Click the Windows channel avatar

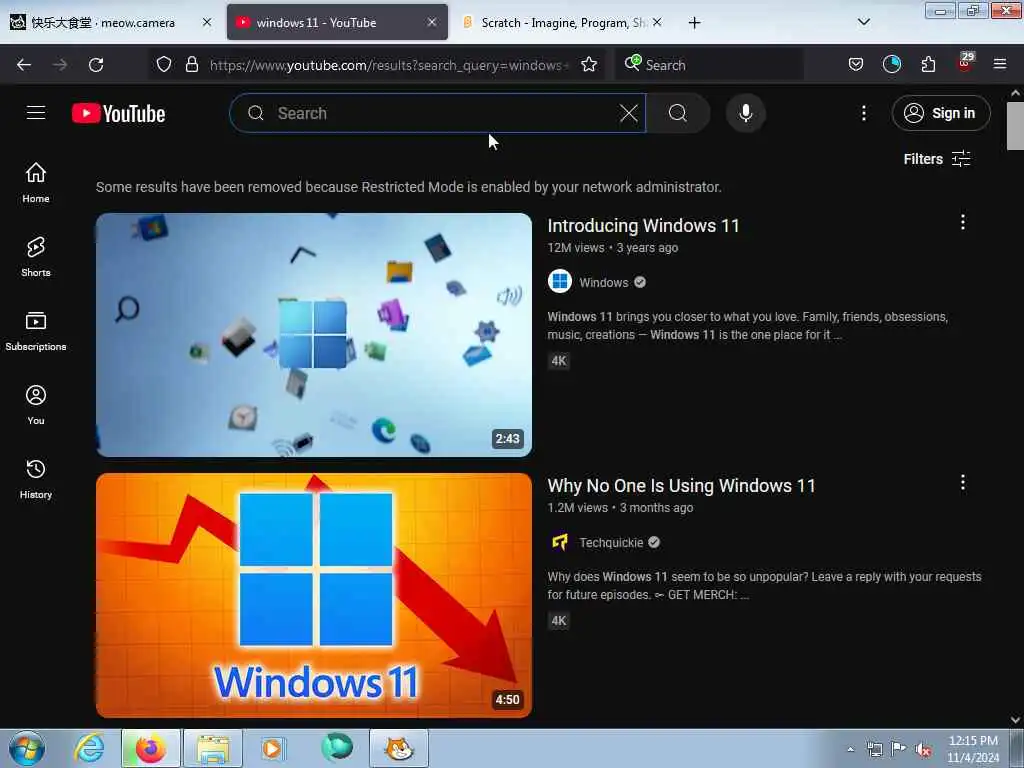coord(560,281)
